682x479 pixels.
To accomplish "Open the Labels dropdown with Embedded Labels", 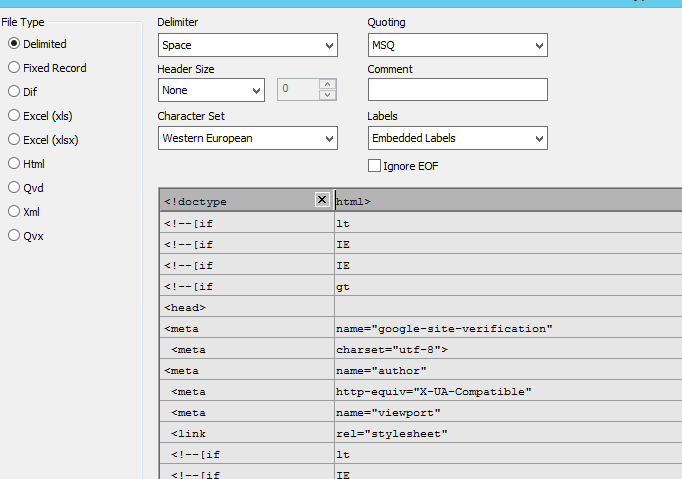I will tap(458, 138).
